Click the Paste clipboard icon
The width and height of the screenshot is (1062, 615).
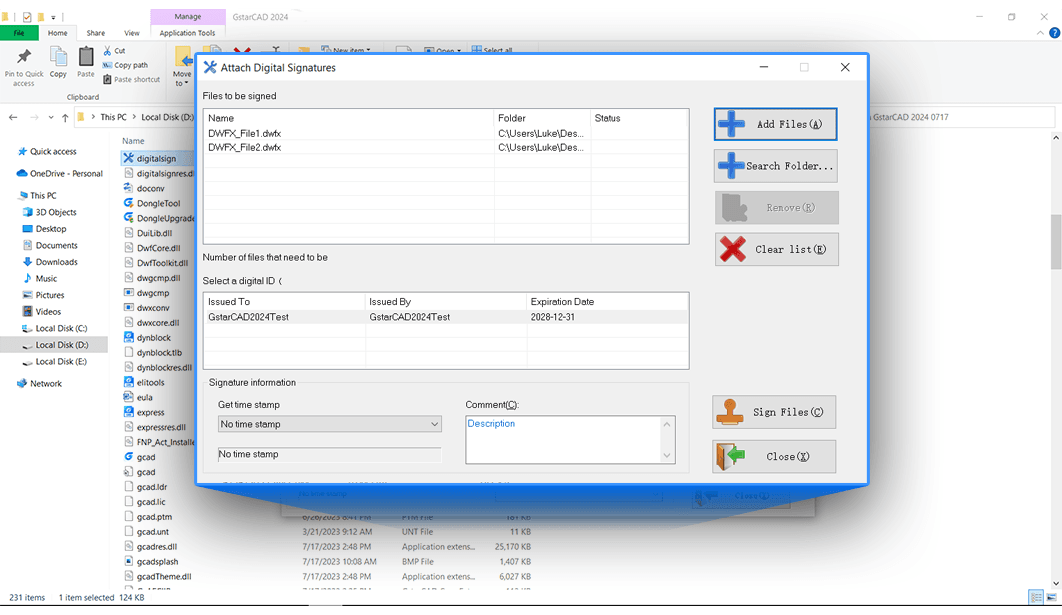click(x=86, y=62)
